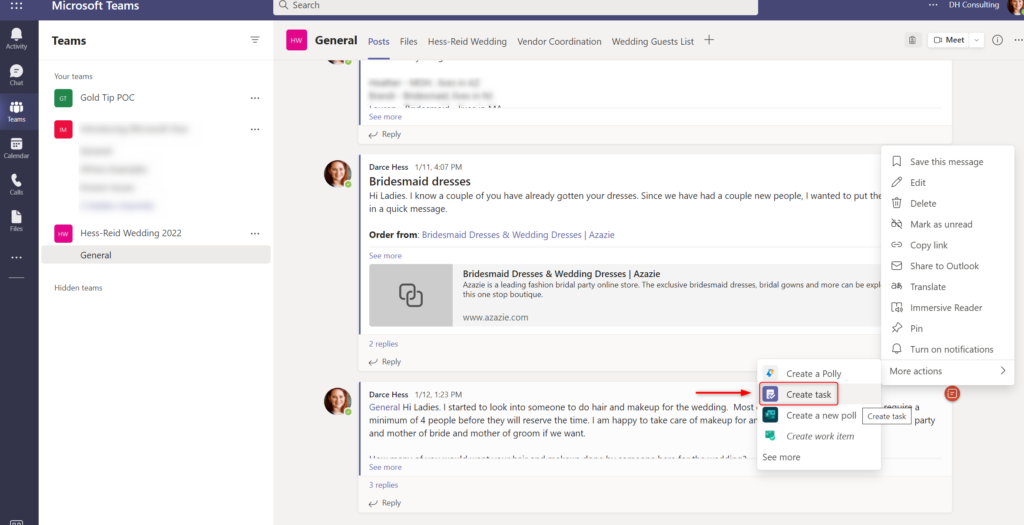This screenshot has height=525, width=1024.
Task: Open more options for Gold Tip POC
Action: (255, 98)
